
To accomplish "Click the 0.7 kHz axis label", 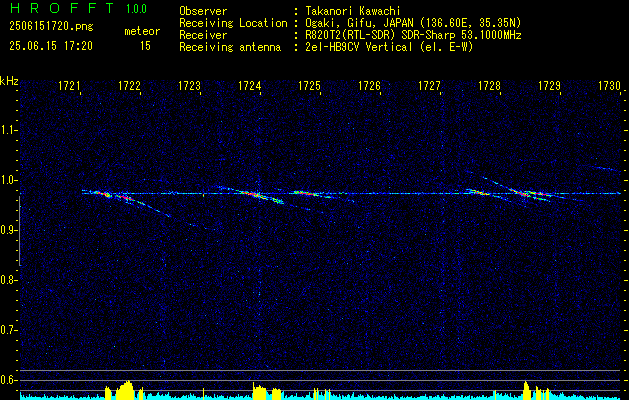I will tap(8, 330).
